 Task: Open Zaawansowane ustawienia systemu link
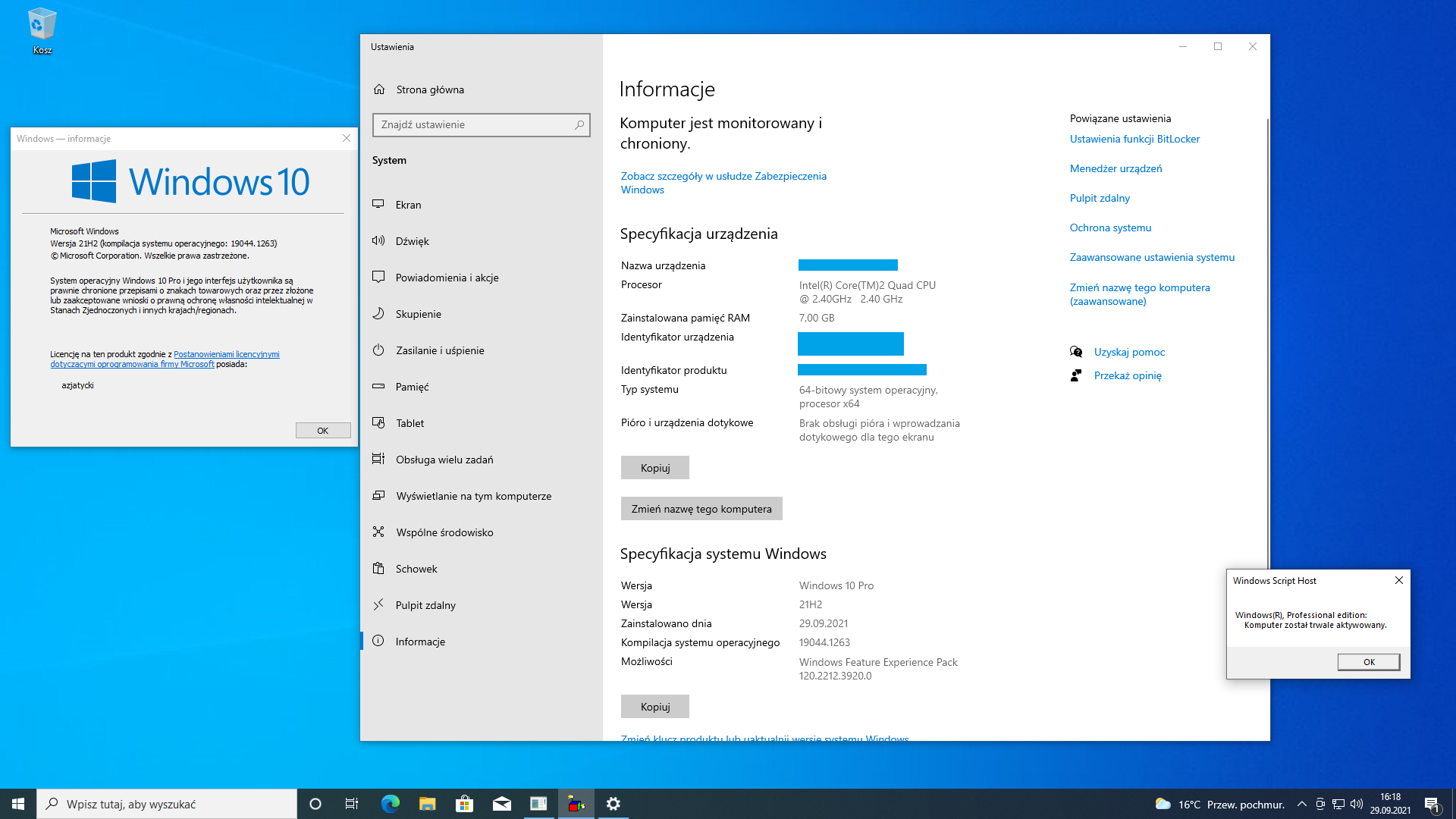pos(1152,257)
